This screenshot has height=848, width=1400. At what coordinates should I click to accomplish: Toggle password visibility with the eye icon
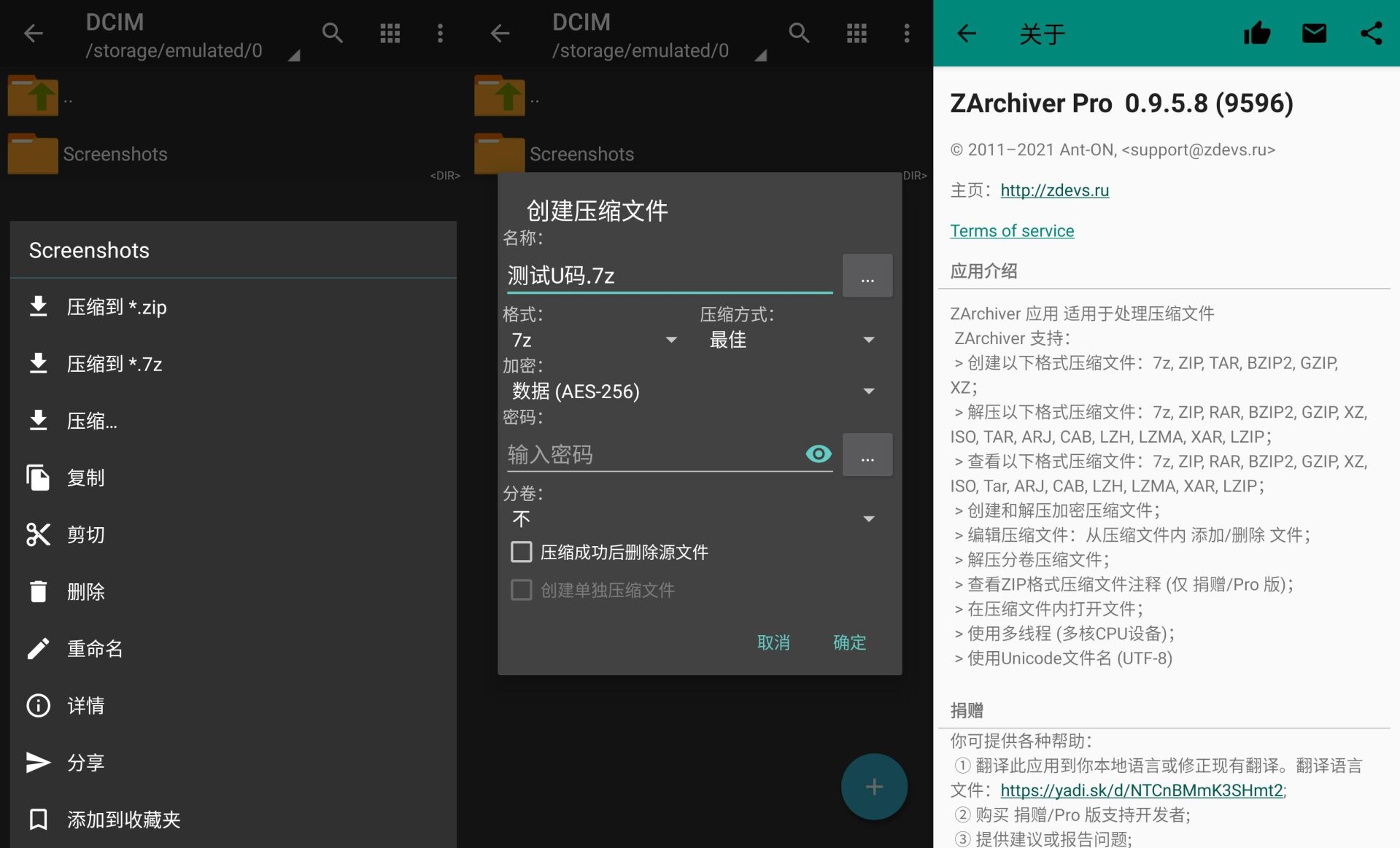[x=818, y=454]
